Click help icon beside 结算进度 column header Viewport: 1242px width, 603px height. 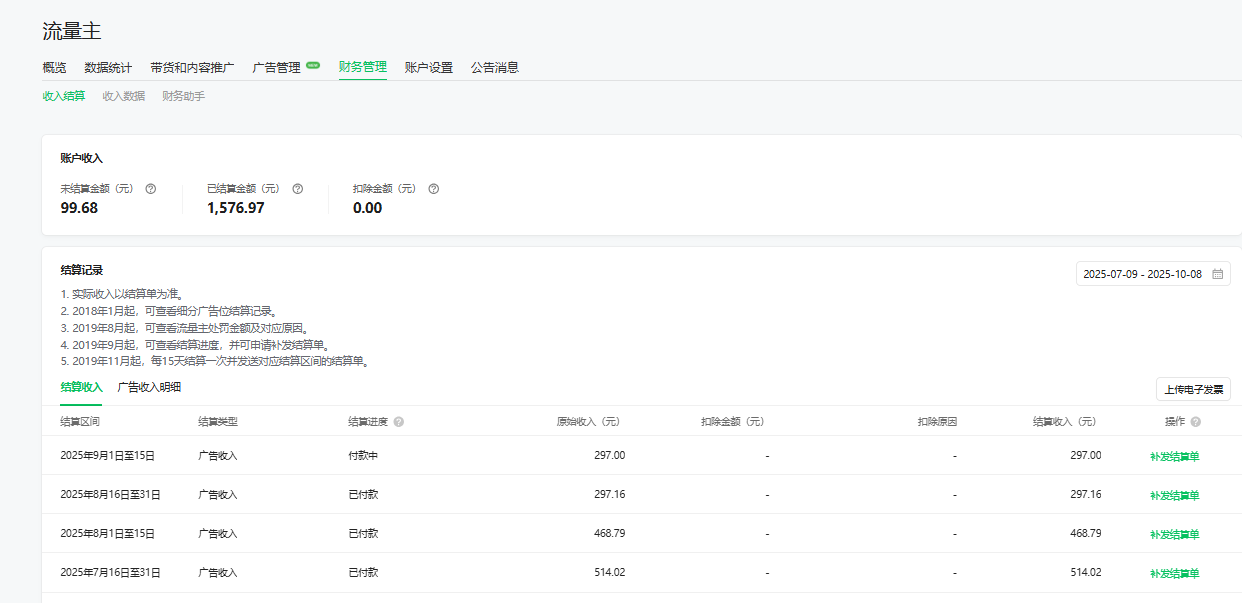(x=398, y=422)
